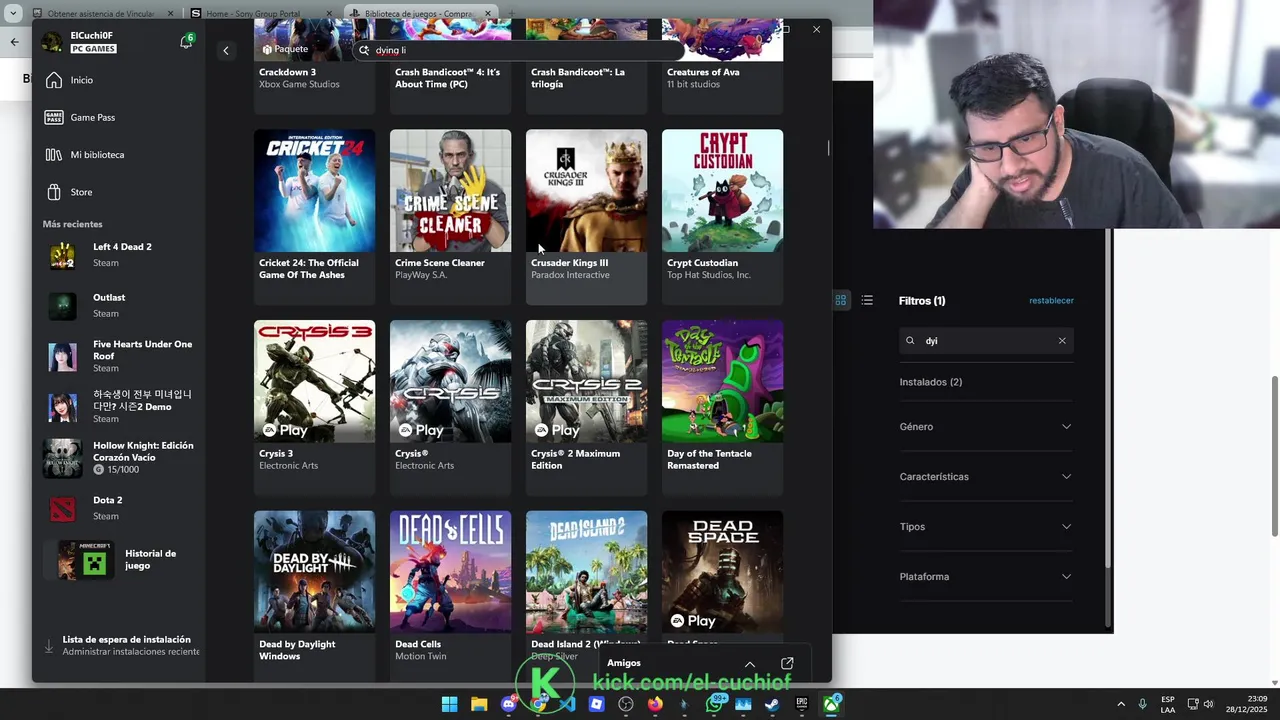Open Firefox from the taskbar
The height and width of the screenshot is (720, 1280).
[x=655, y=704]
